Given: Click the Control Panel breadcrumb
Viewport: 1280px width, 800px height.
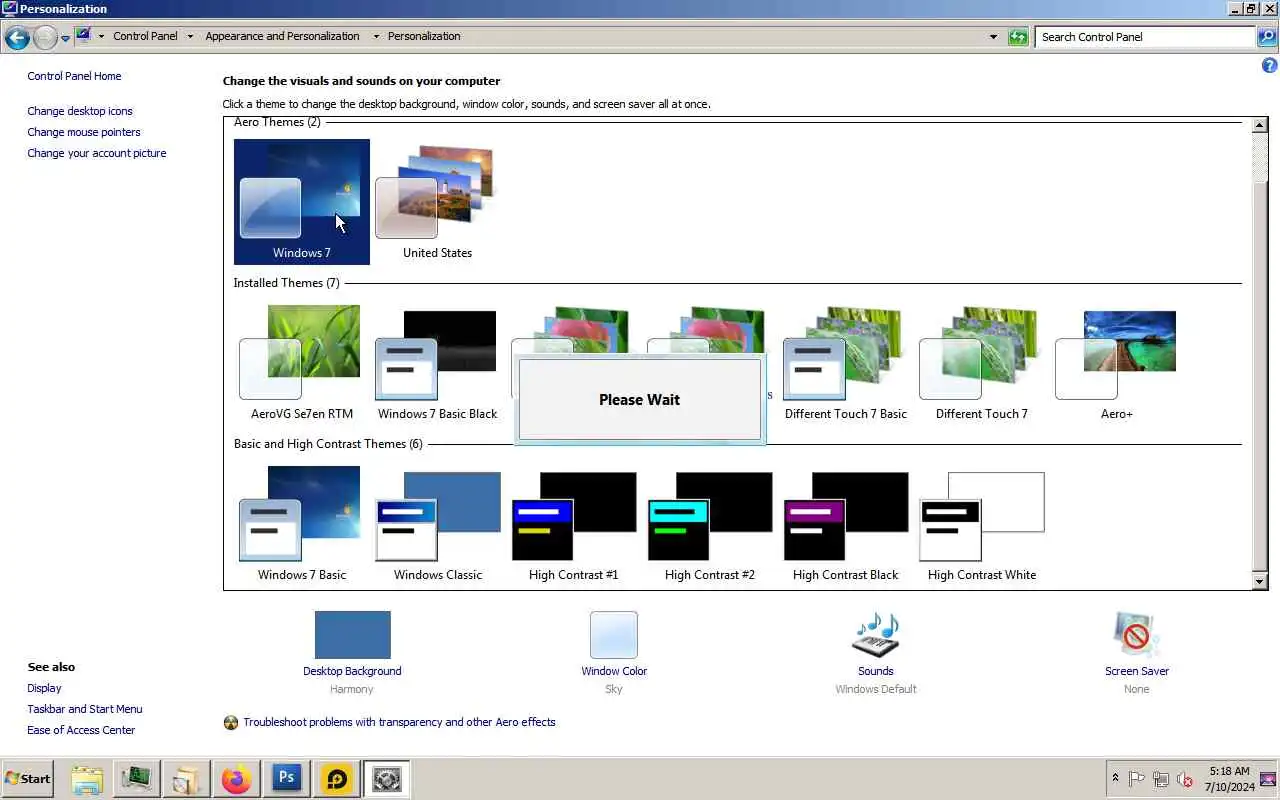Looking at the screenshot, I should (145, 36).
